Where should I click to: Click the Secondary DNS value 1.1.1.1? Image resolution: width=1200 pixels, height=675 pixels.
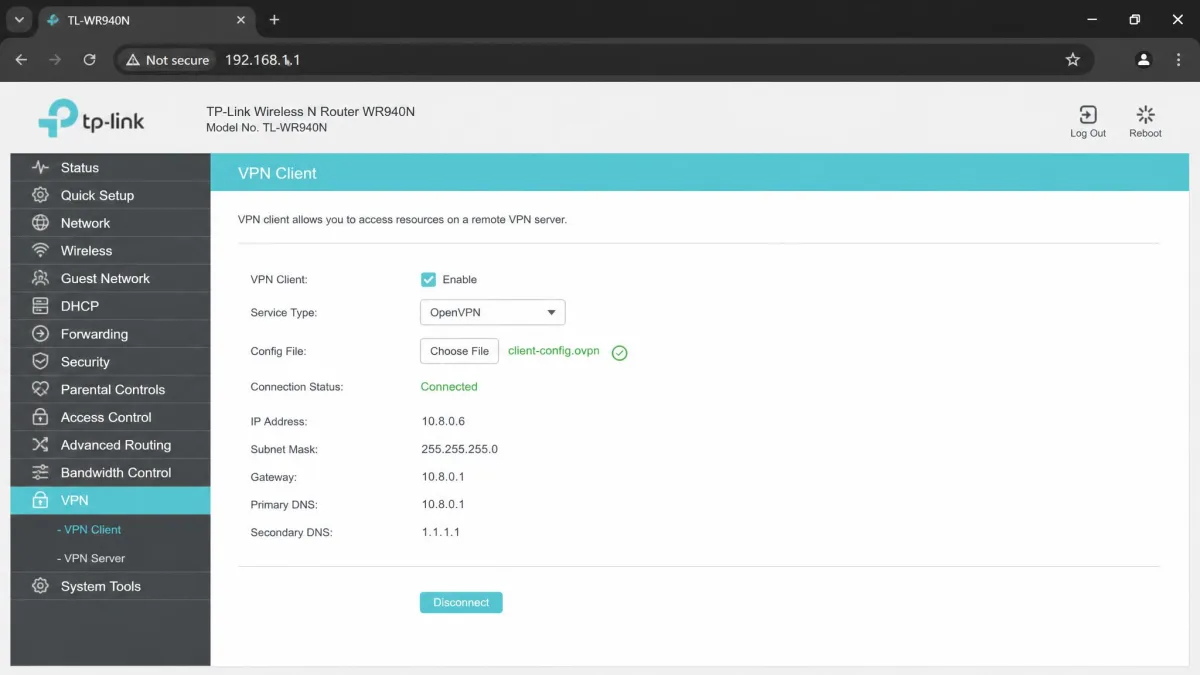(441, 532)
